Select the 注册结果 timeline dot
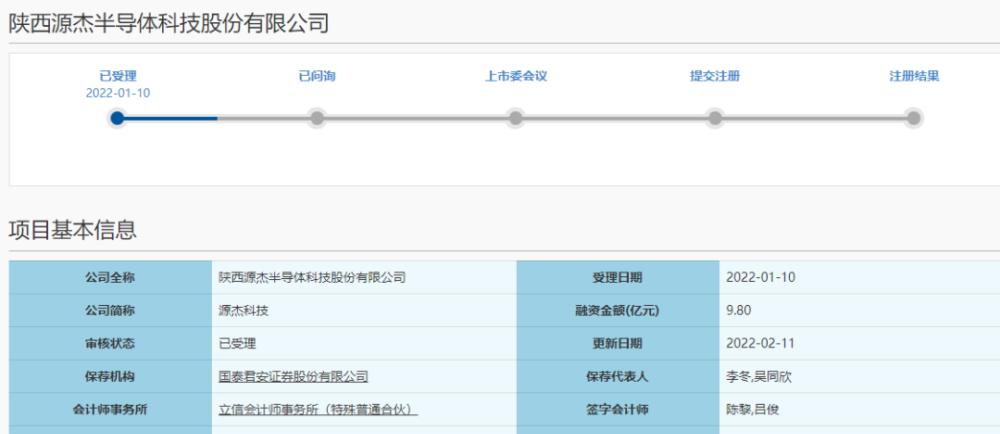Image resolution: width=1000 pixels, height=434 pixels. pos(913,118)
